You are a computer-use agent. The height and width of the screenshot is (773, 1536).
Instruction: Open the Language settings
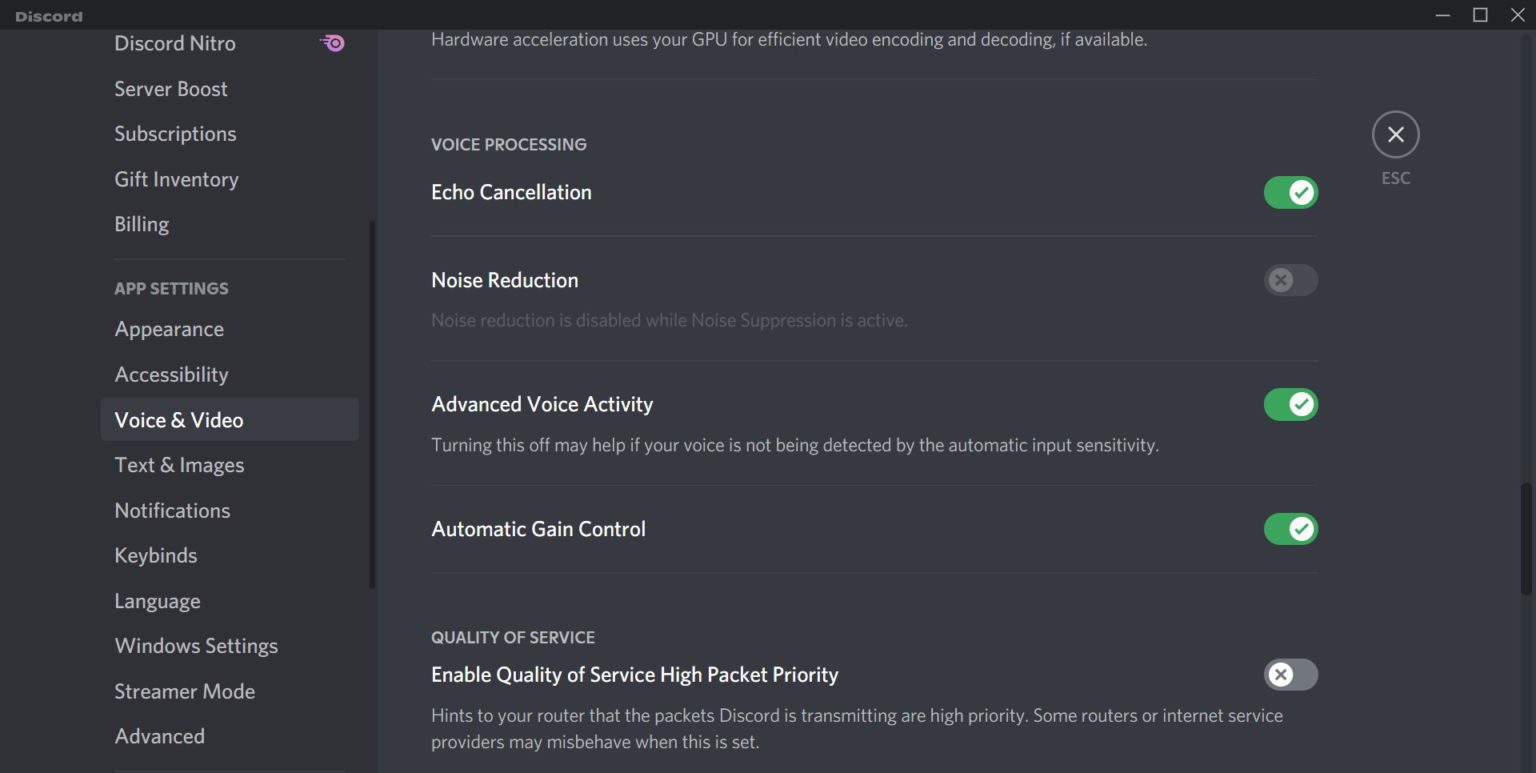(x=157, y=600)
